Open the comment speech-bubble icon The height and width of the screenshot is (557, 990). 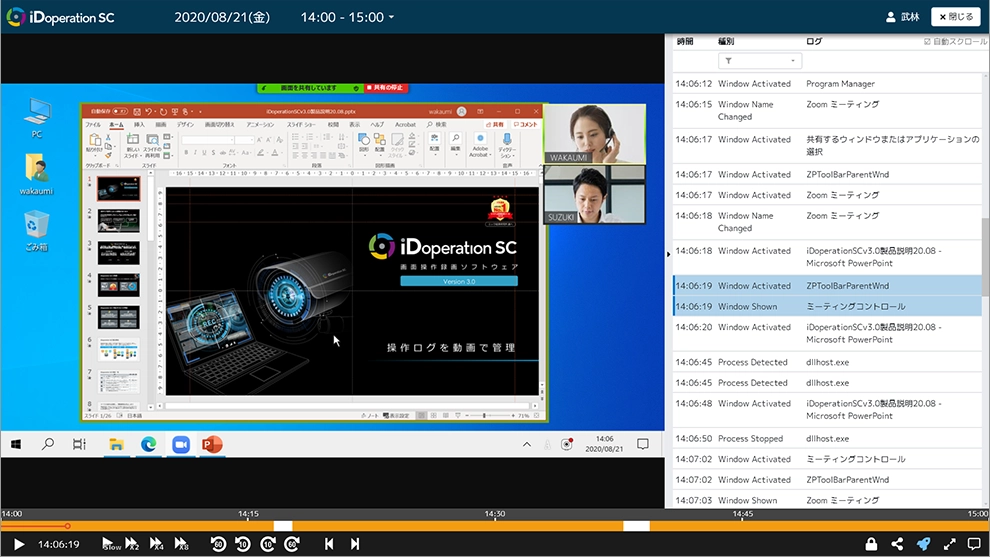tap(974, 544)
